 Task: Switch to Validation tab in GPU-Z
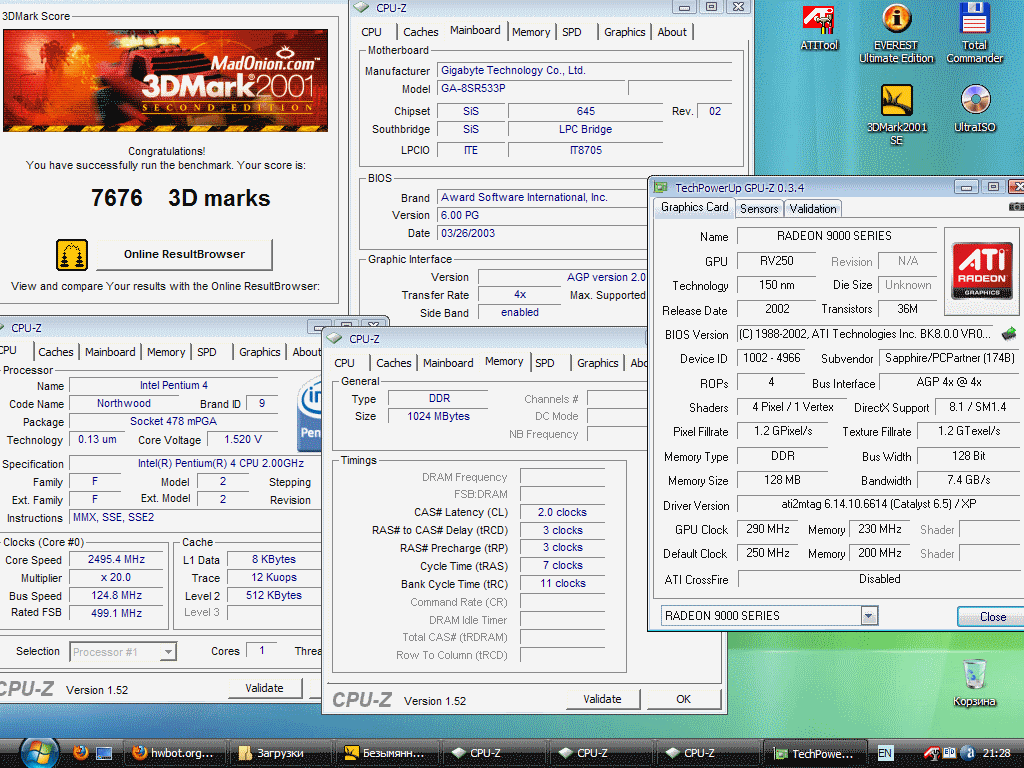pyautogui.click(x=812, y=209)
